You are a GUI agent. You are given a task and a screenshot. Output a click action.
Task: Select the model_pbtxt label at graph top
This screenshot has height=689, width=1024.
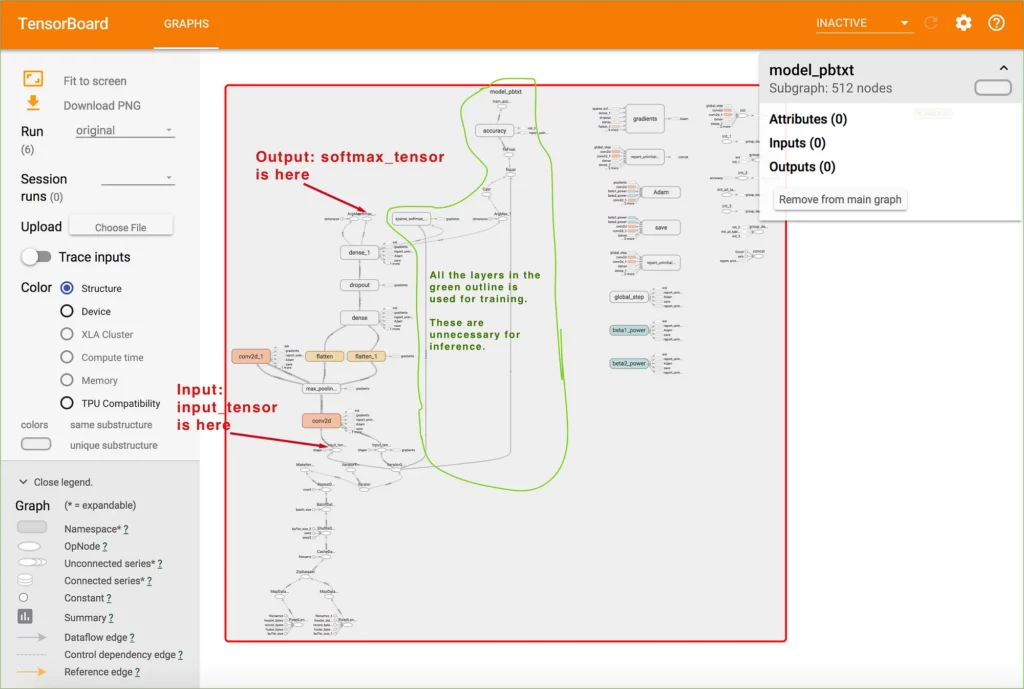pos(505,91)
